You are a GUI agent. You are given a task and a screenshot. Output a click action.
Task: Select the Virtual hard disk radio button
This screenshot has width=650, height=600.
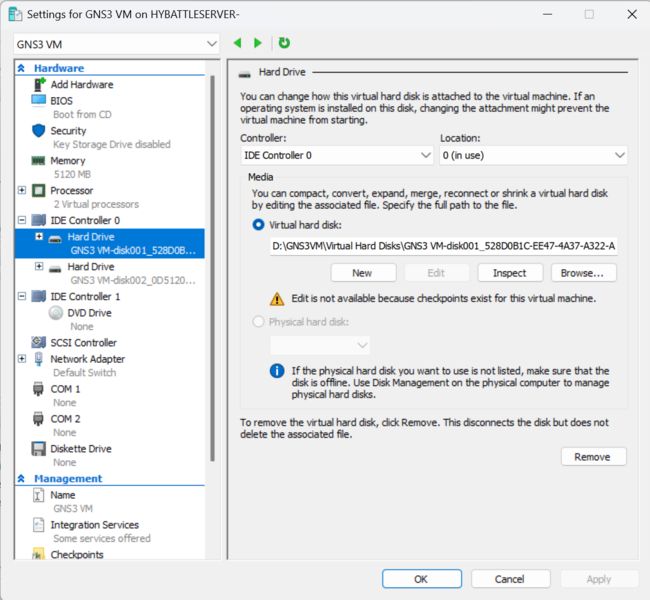click(x=258, y=225)
